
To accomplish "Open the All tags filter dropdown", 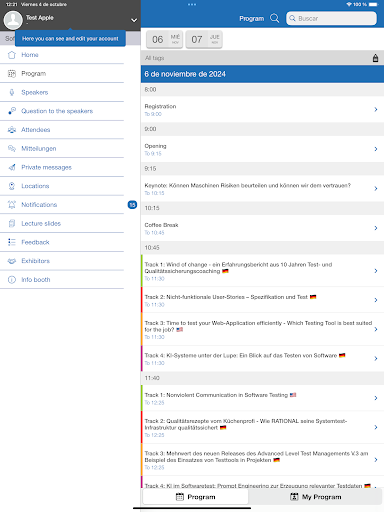I will tap(262, 58).
